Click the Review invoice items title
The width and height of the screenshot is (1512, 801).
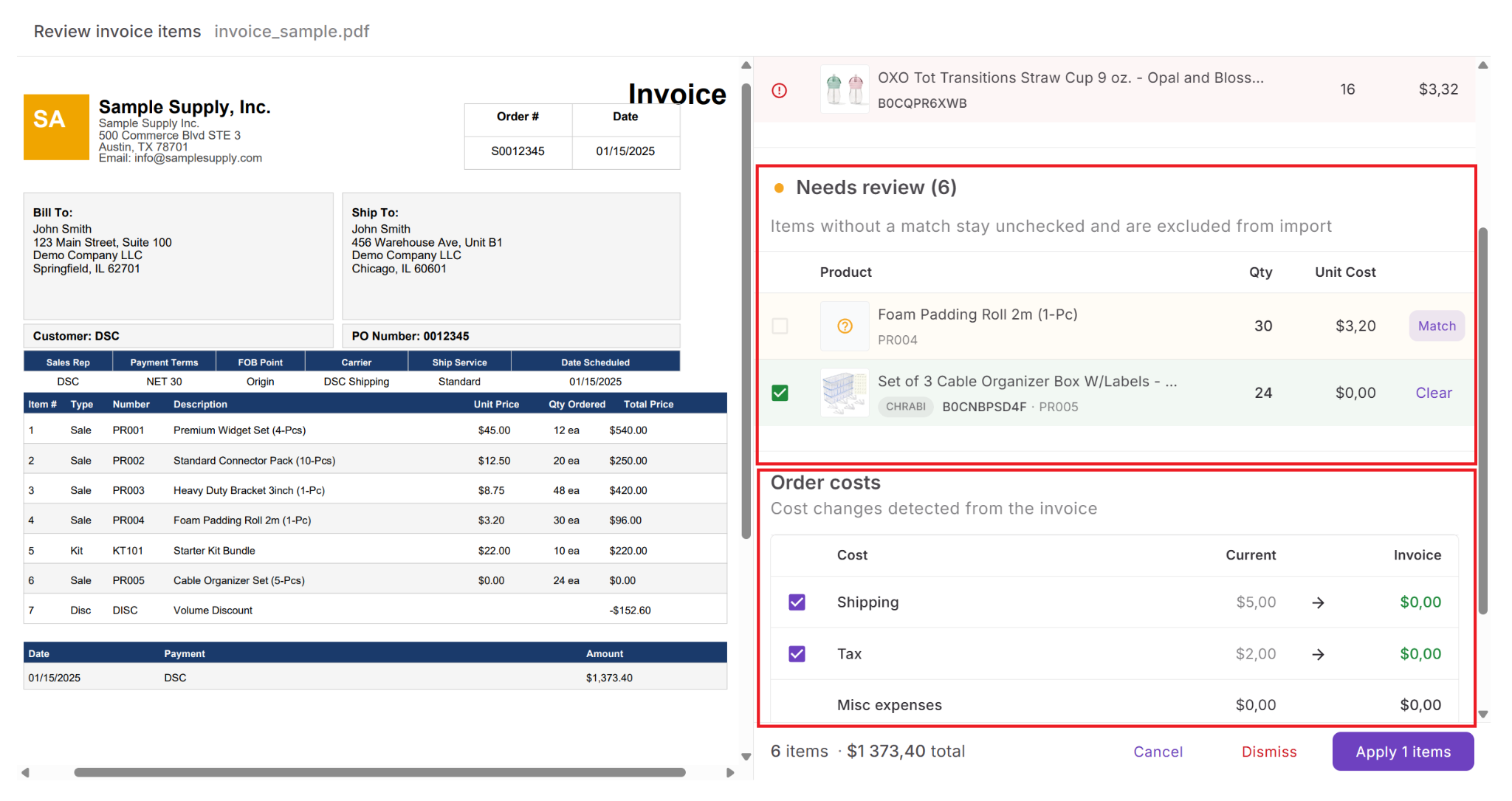(117, 31)
